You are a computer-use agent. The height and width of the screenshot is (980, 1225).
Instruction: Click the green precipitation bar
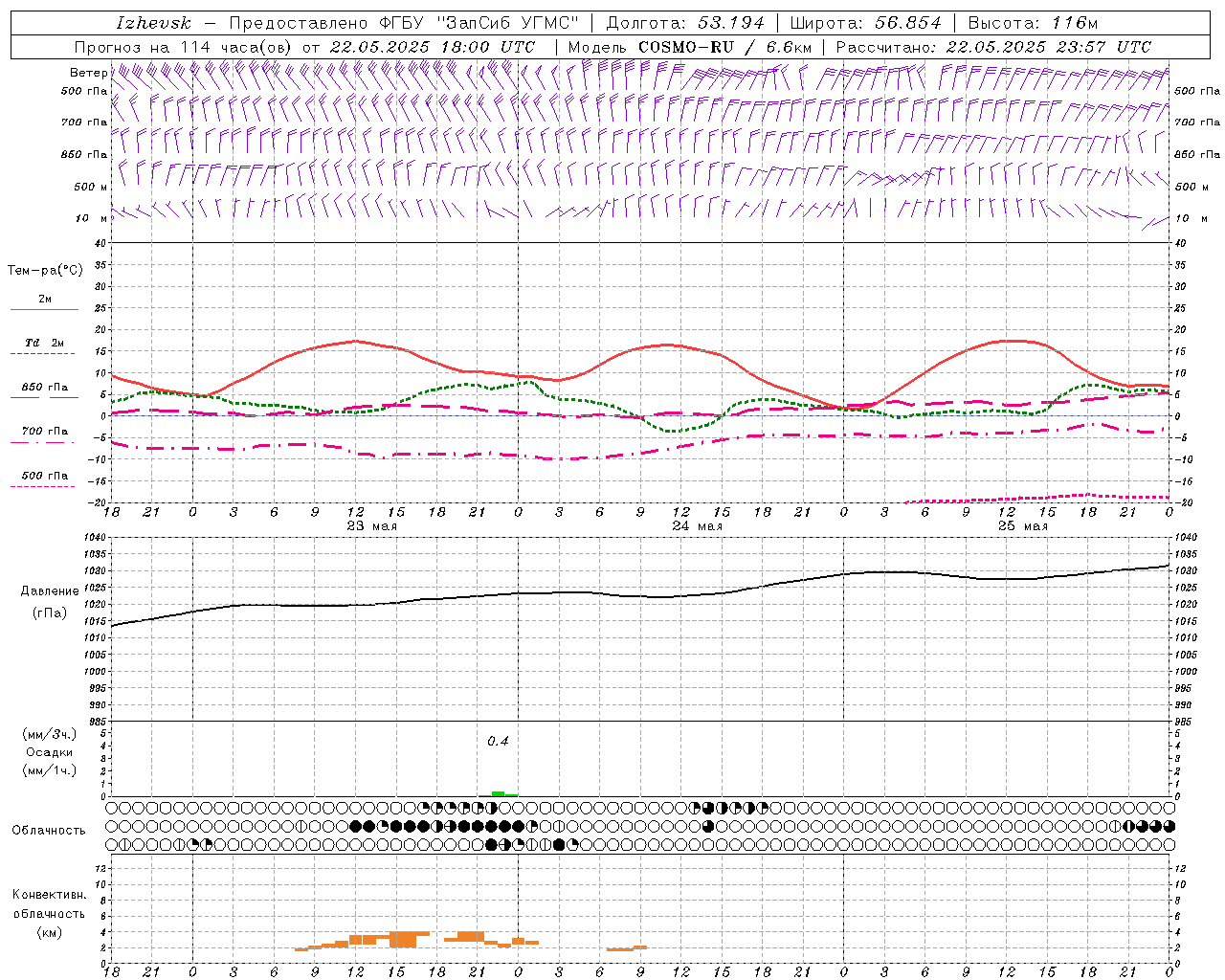pos(498,793)
